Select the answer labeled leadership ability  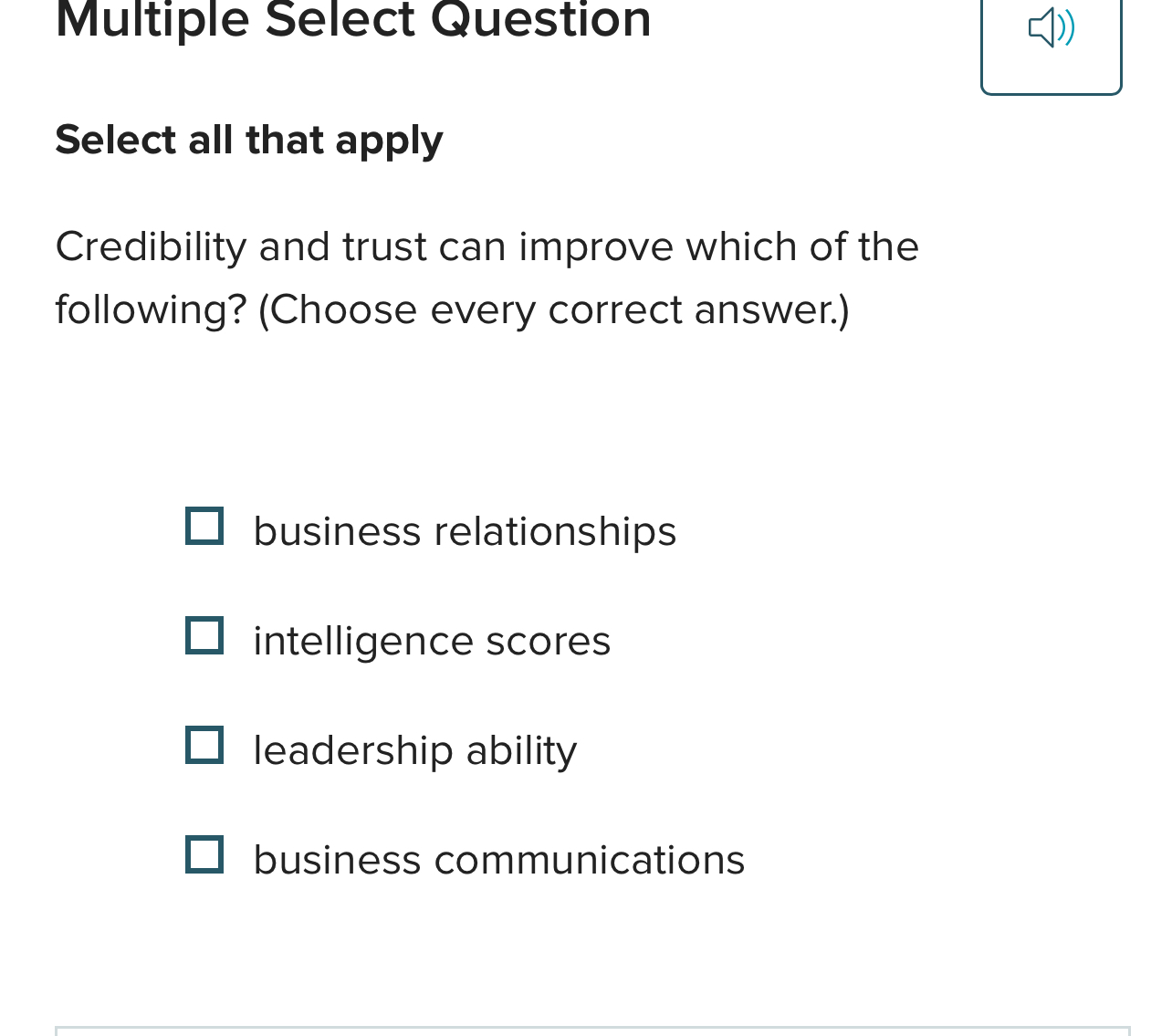tap(415, 749)
